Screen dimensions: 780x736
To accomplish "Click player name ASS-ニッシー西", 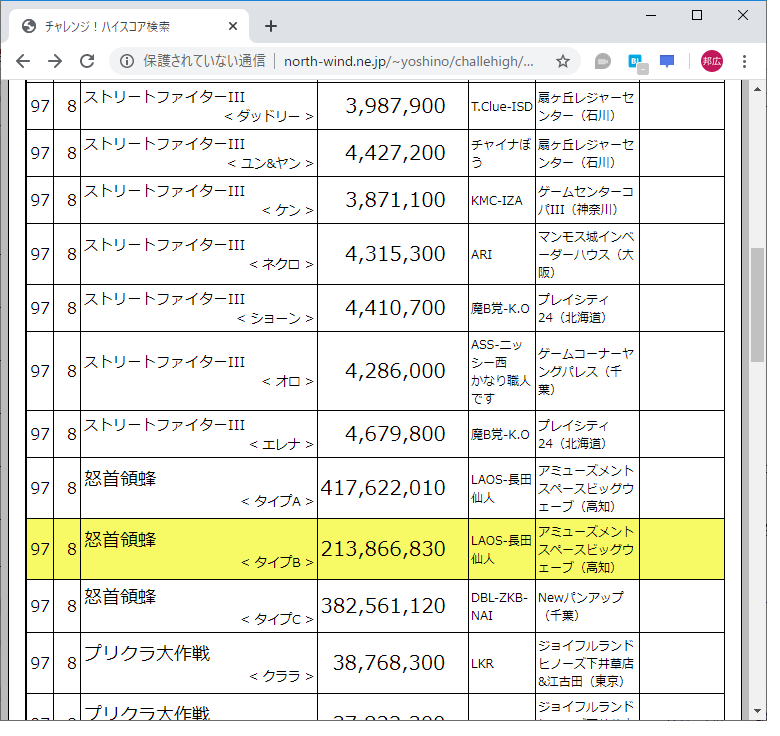I will click(496, 354).
